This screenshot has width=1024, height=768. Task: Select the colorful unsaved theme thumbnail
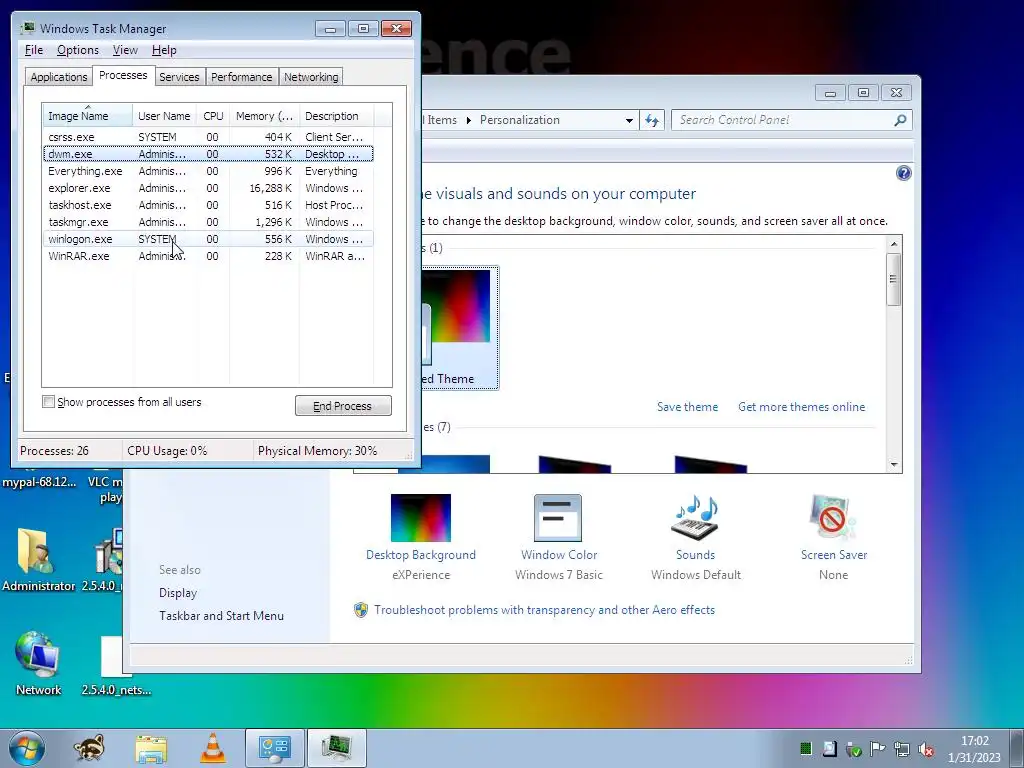[460, 327]
